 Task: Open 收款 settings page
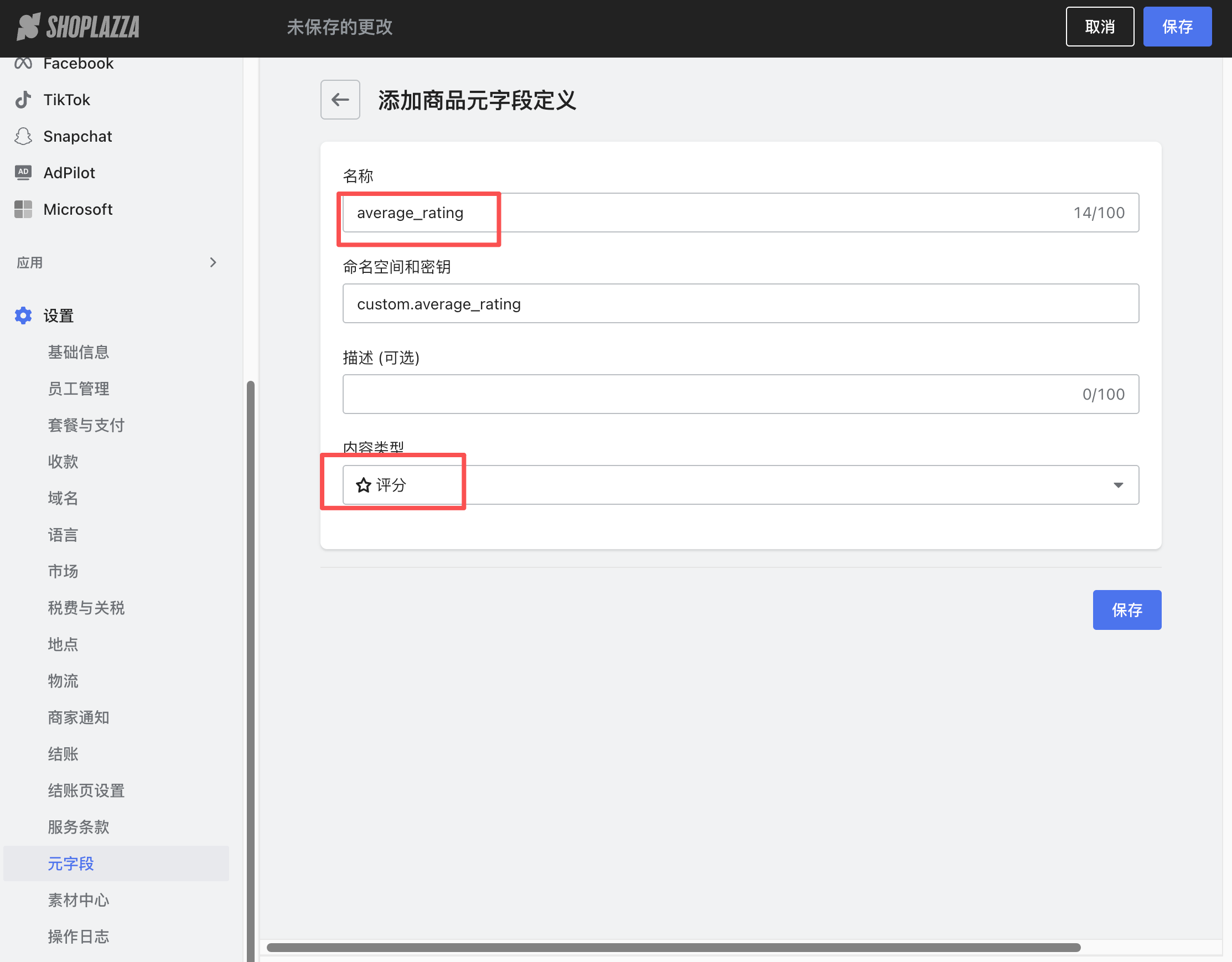tap(63, 462)
